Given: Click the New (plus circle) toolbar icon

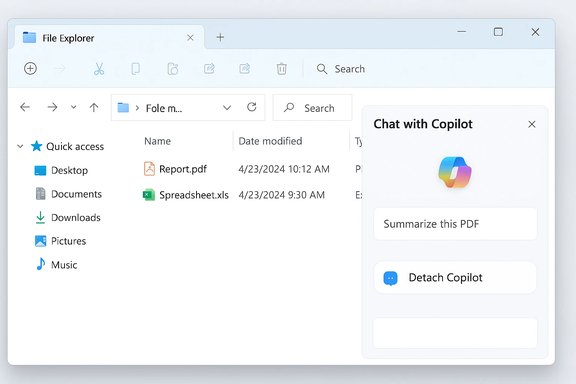Looking at the screenshot, I should tap(30, 68).
